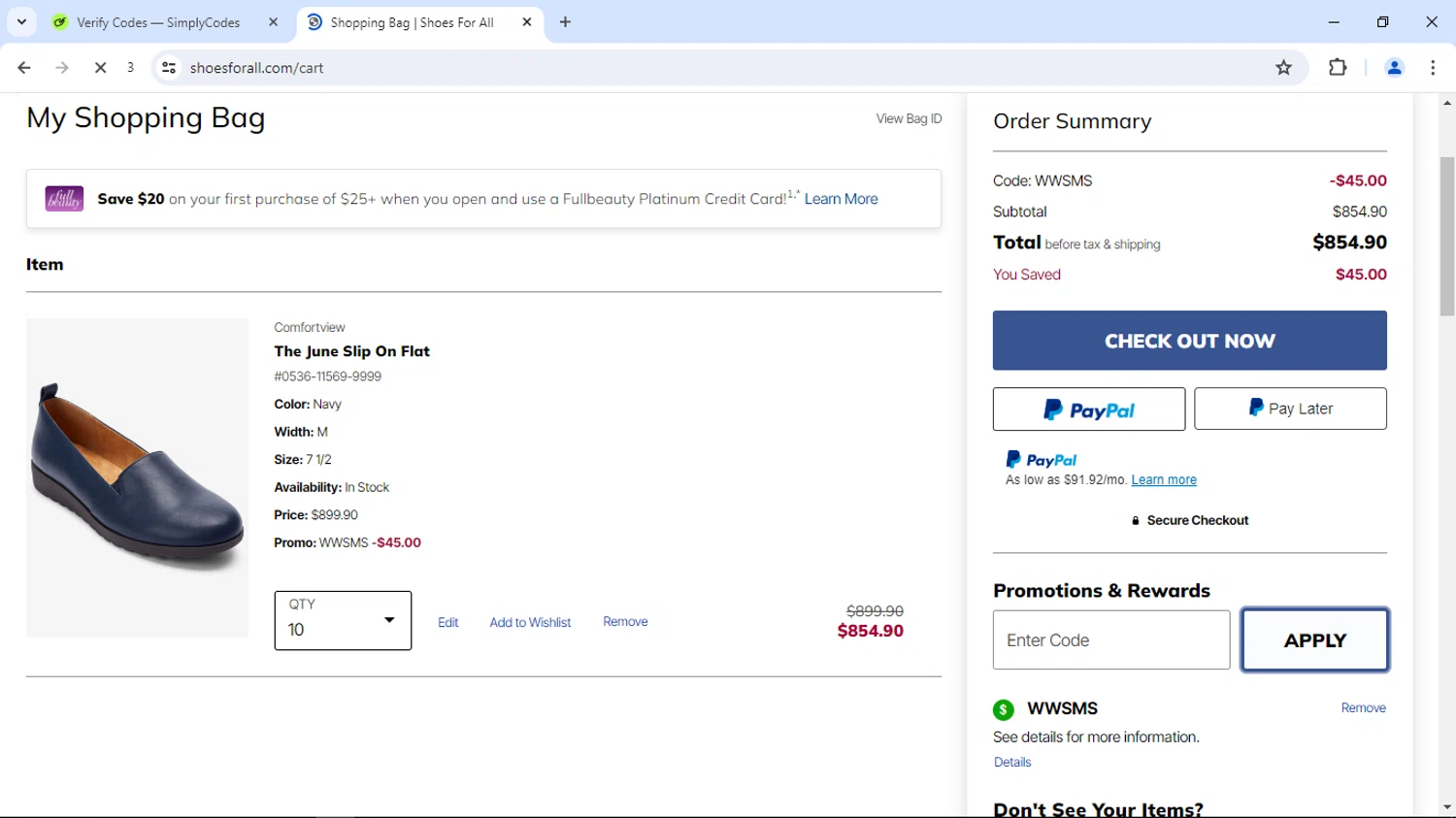Open the navy slip-on shoe product image

pos(137,477)
